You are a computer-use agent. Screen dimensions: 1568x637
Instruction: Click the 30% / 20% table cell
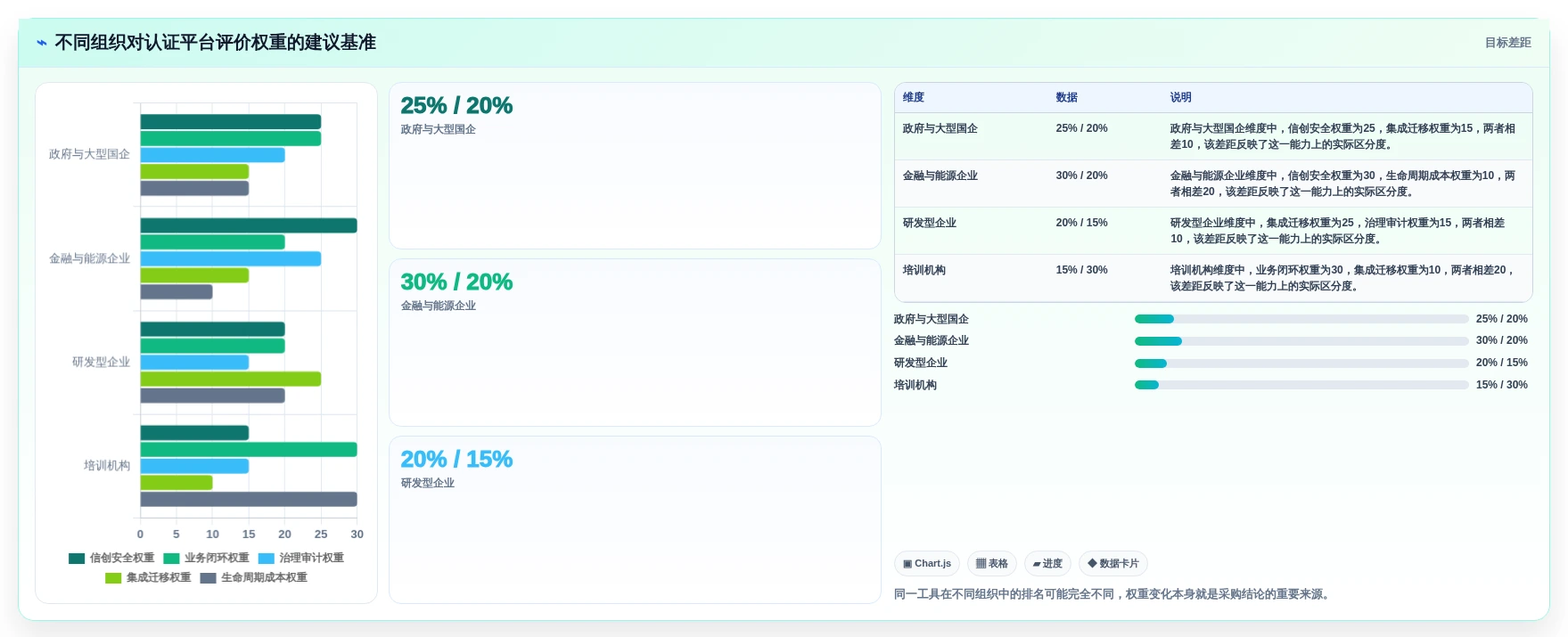pos(1082,176)
